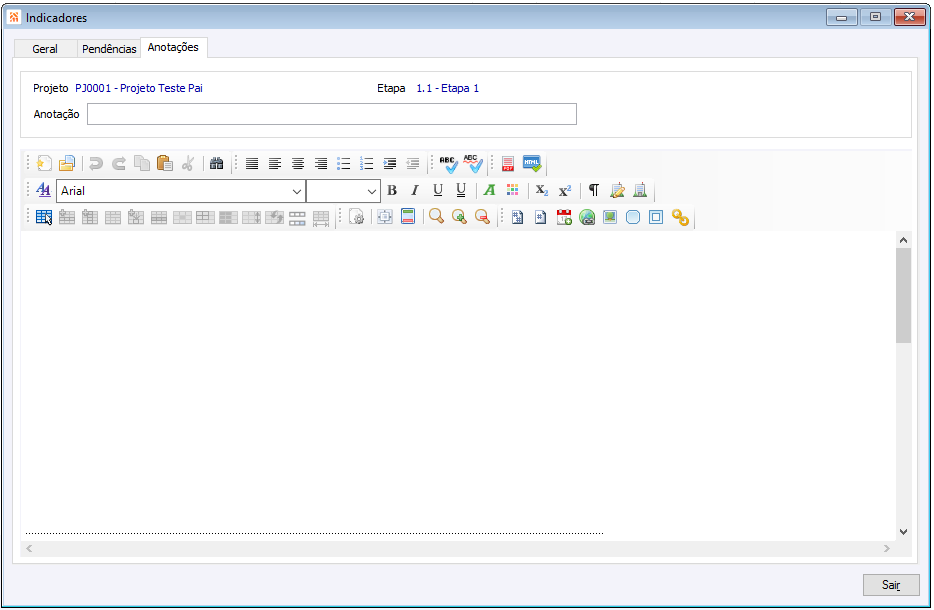Zoom in with the plus magnifier
Screen dimensions: 934x610
point(459,217)
